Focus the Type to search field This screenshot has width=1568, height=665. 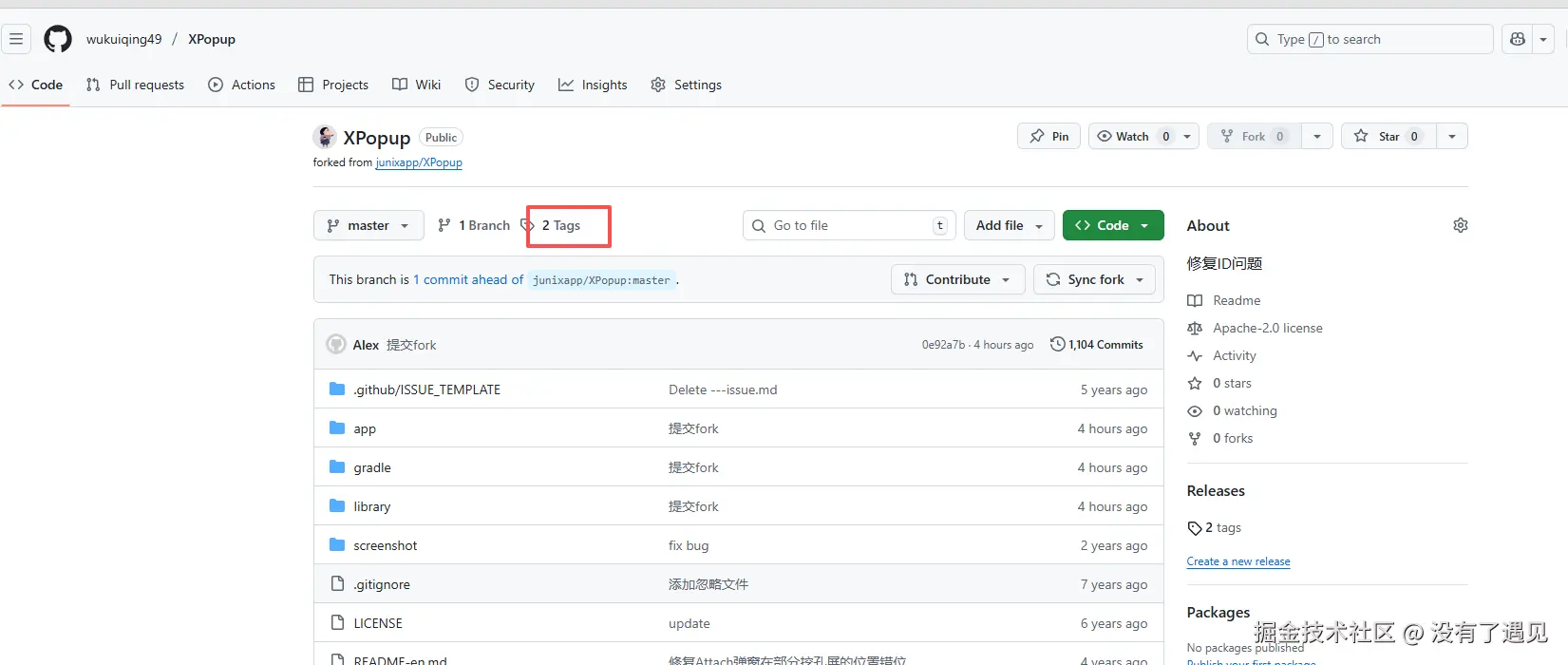(1370, 39)
